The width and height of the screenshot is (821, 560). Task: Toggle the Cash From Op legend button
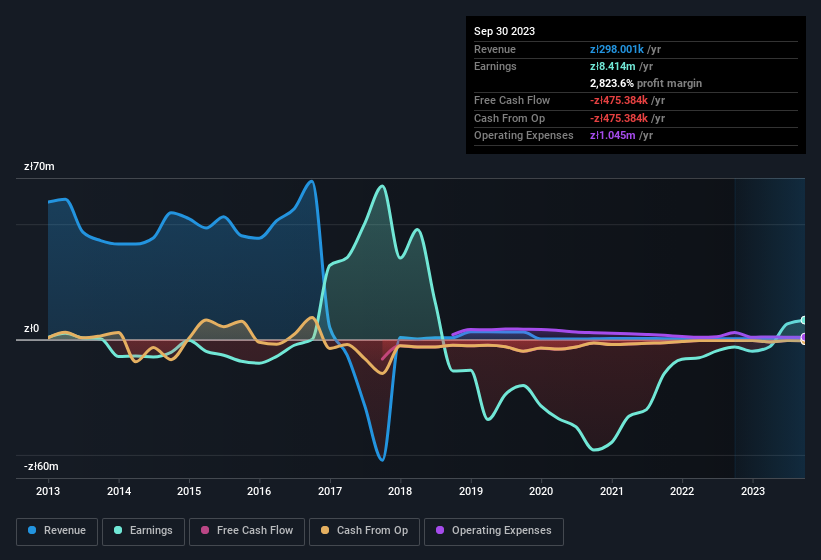click(364, 531)
